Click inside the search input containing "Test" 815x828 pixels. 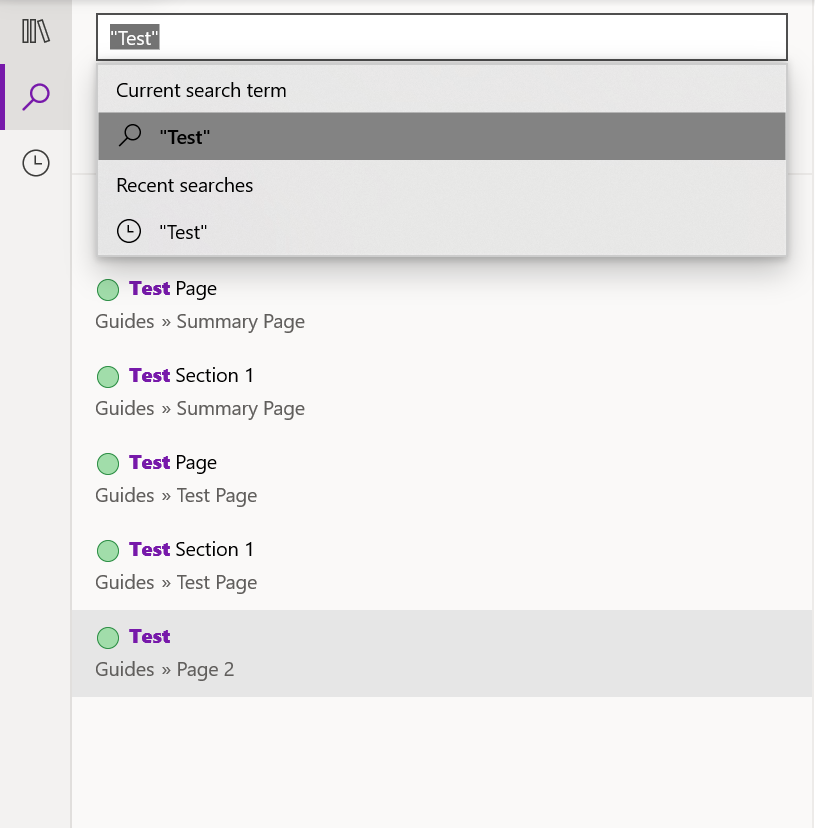pyautogui.click(x=400, y=37)
